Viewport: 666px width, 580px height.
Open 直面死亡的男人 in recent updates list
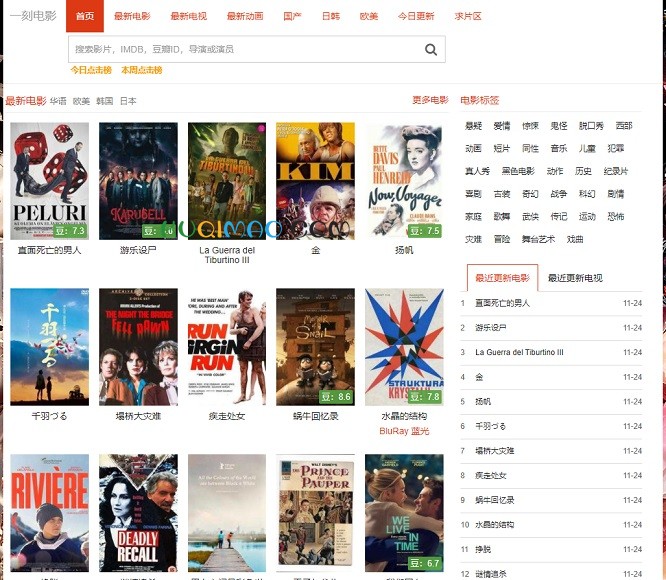click(502, 303)
